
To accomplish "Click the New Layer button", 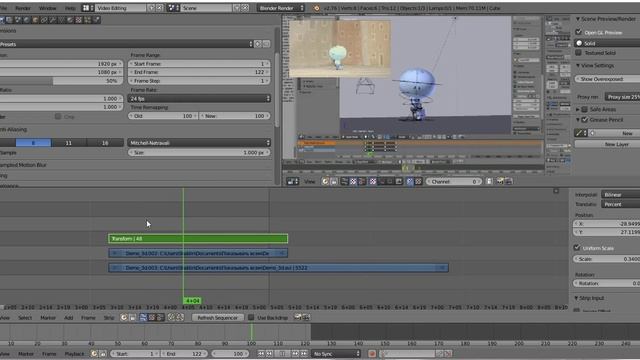I will 607,144.
